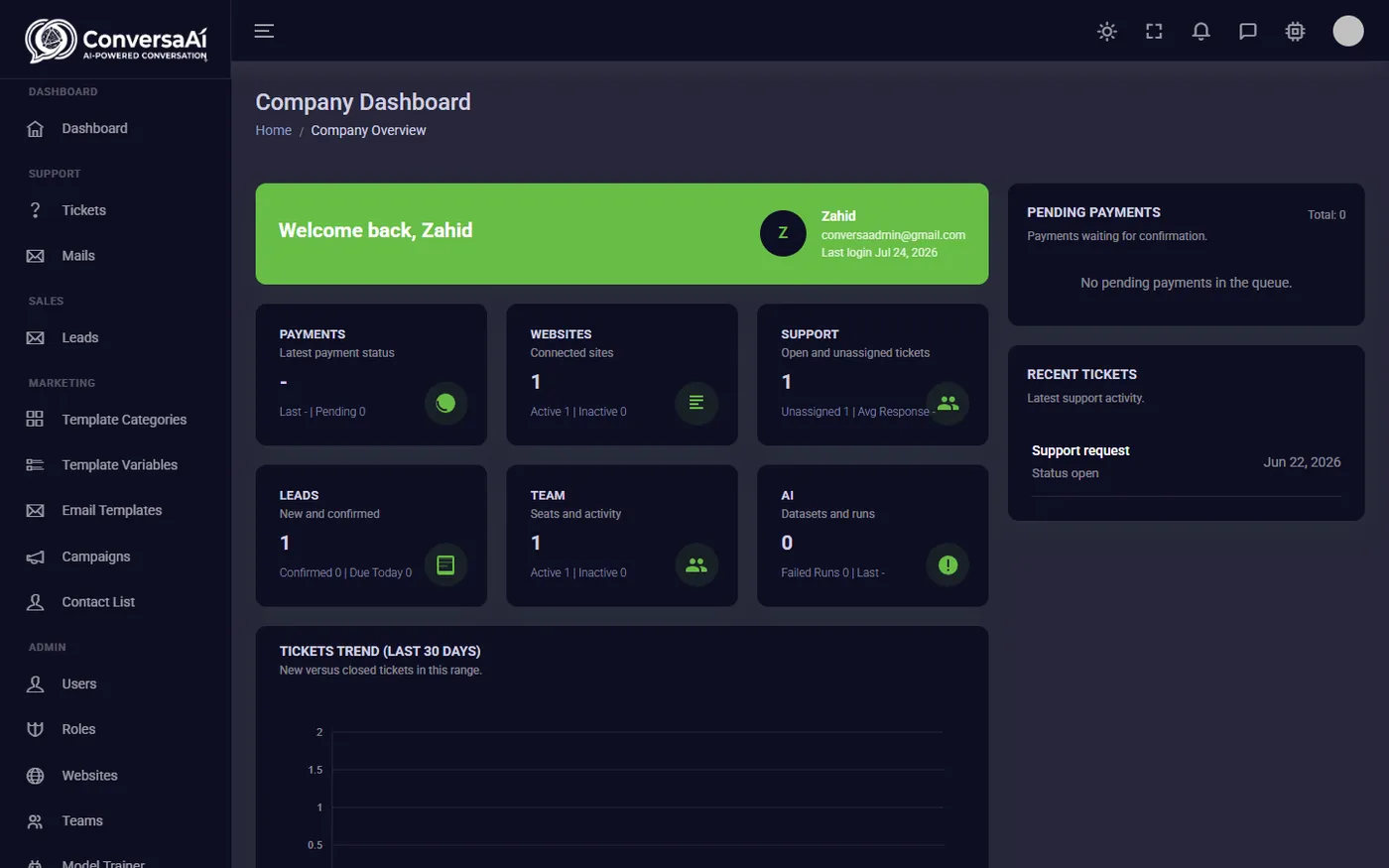Click the Contact List person icon
The height and width of the screenshot is (868, 1389).
click(35, 602)
